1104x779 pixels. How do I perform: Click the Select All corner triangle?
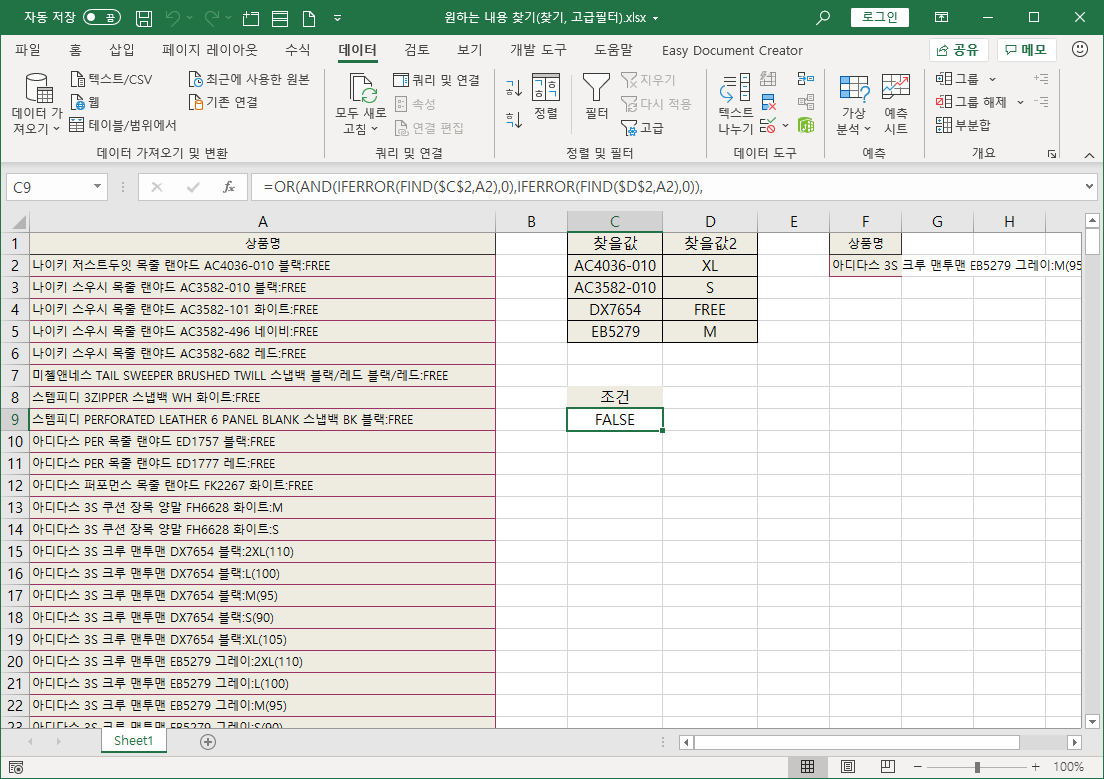19,223
